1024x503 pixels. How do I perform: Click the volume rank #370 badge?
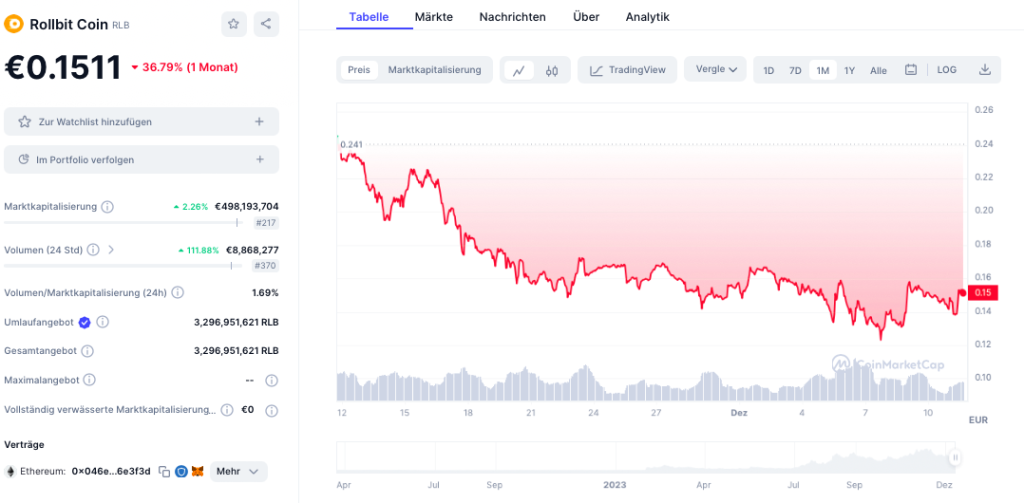coord(266,266)
